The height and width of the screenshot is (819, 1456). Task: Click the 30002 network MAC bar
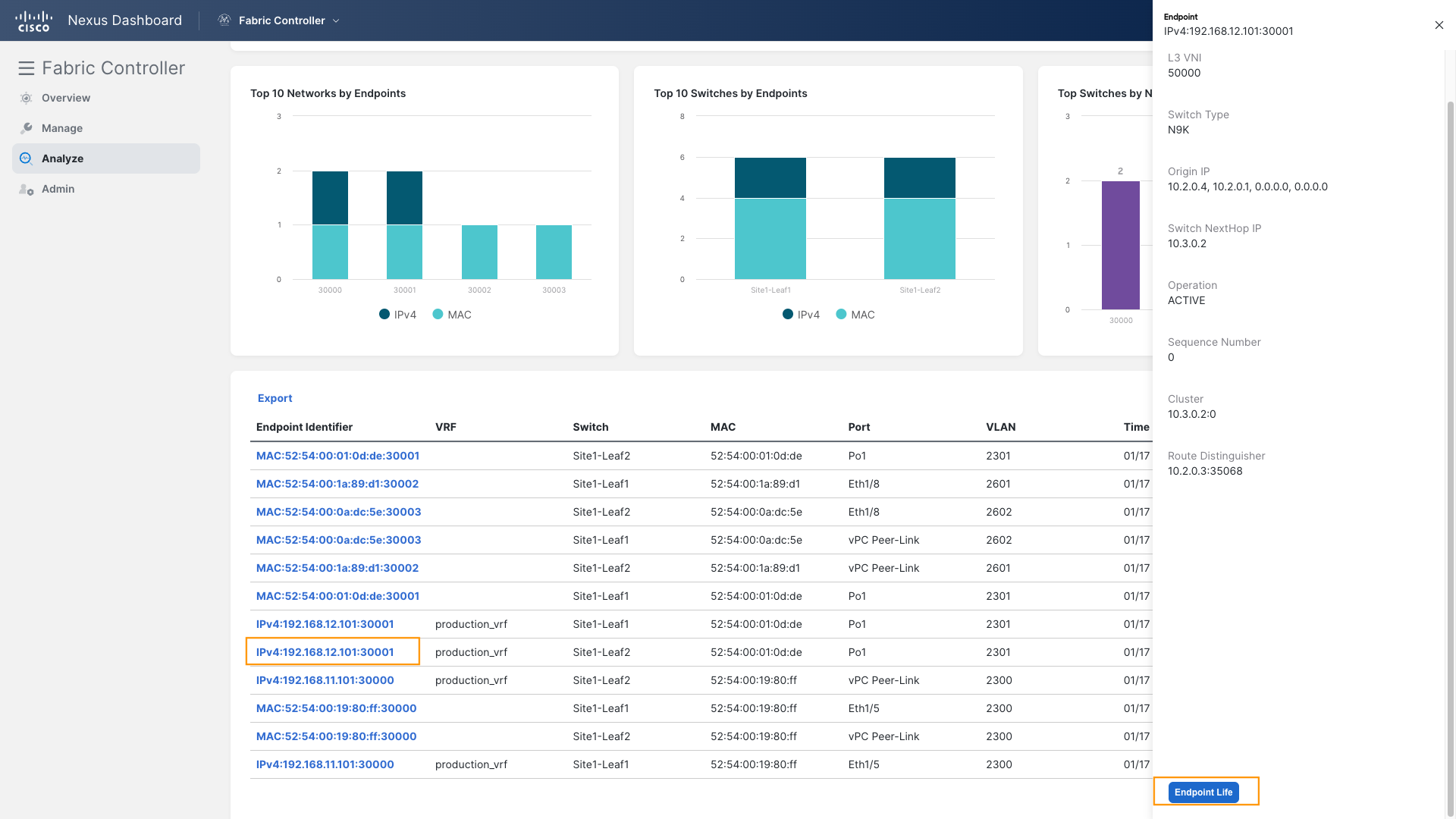479,252
